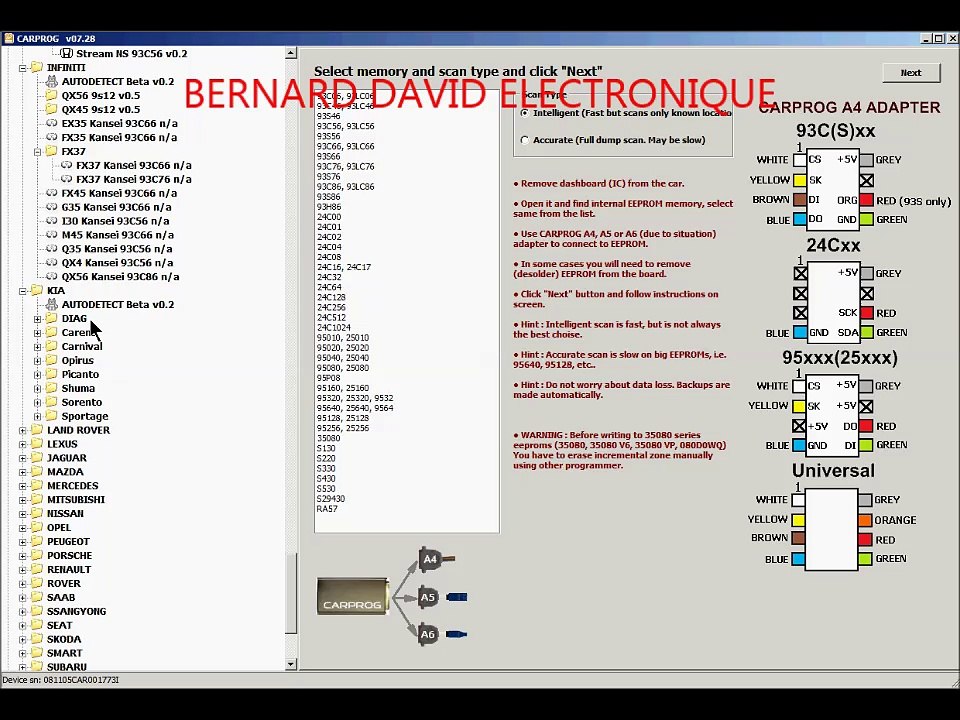The width and height of the screenshot is (960, 720).
Task: Select the MAZDA folder icon
Action: [x=37, y=471]
